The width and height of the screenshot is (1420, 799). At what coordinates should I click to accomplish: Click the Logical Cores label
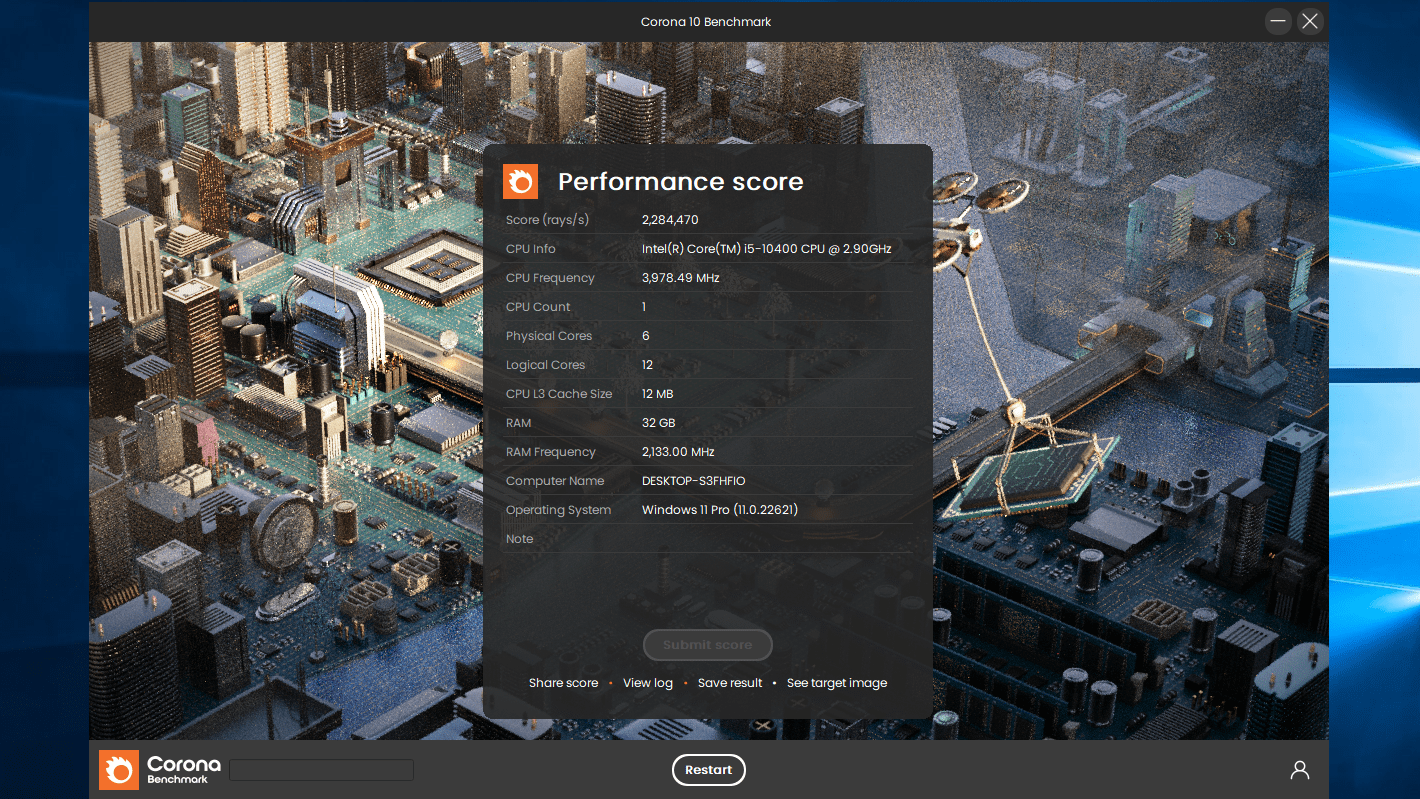(545, 365)
